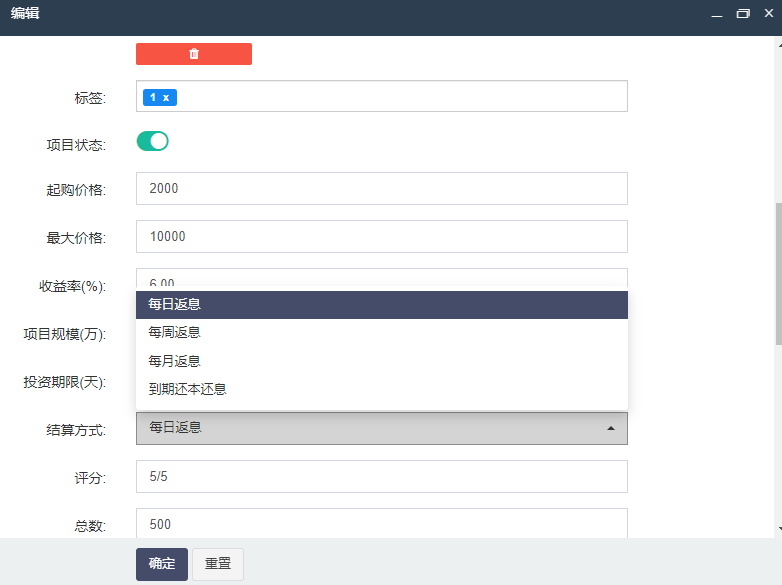This screenshot has width=782, height=585.
Task: Minimize the edit dialog window
Action: pos(716,14)
